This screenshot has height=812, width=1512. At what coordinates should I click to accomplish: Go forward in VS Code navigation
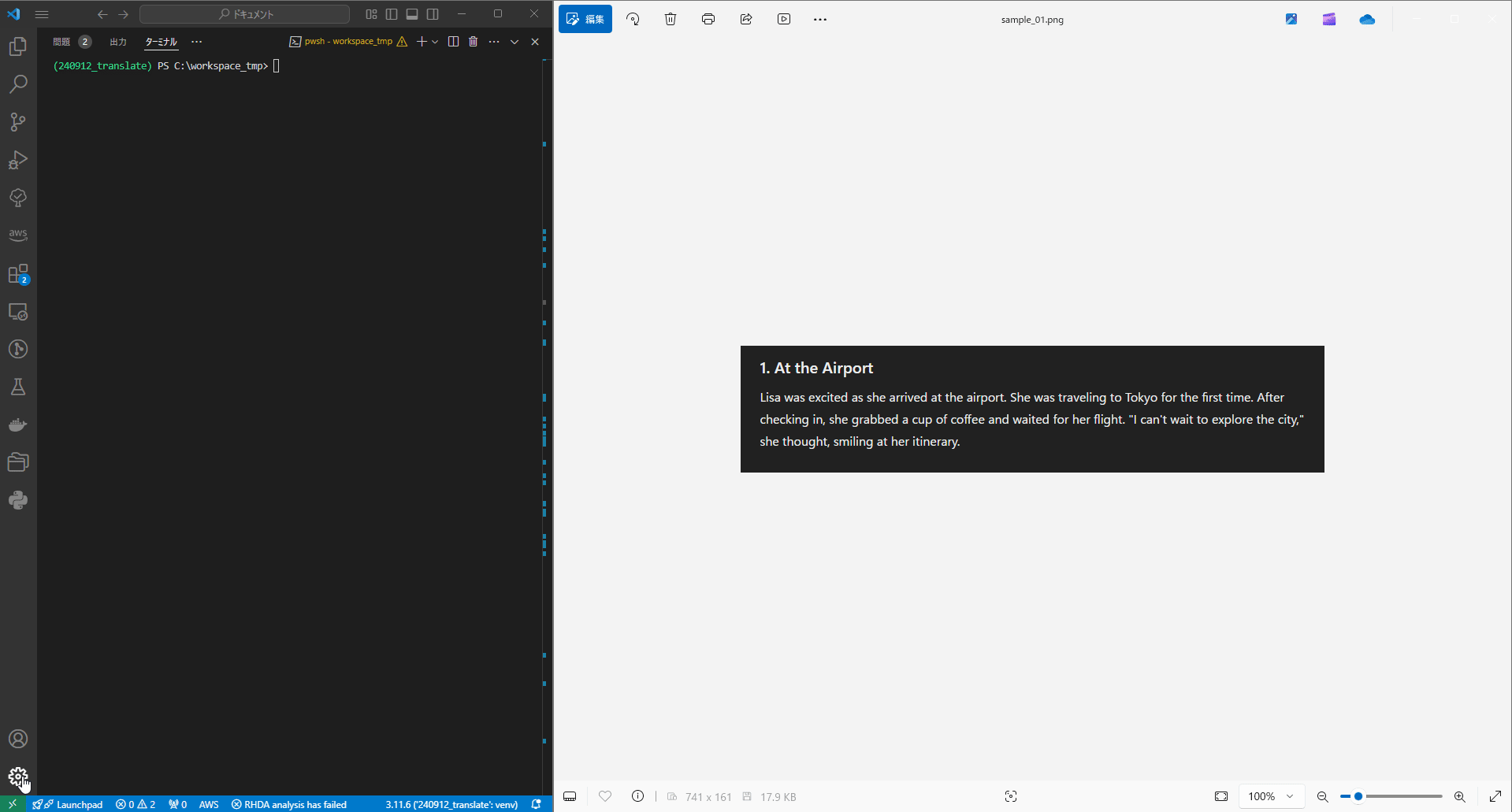click(x=124, y=14)
